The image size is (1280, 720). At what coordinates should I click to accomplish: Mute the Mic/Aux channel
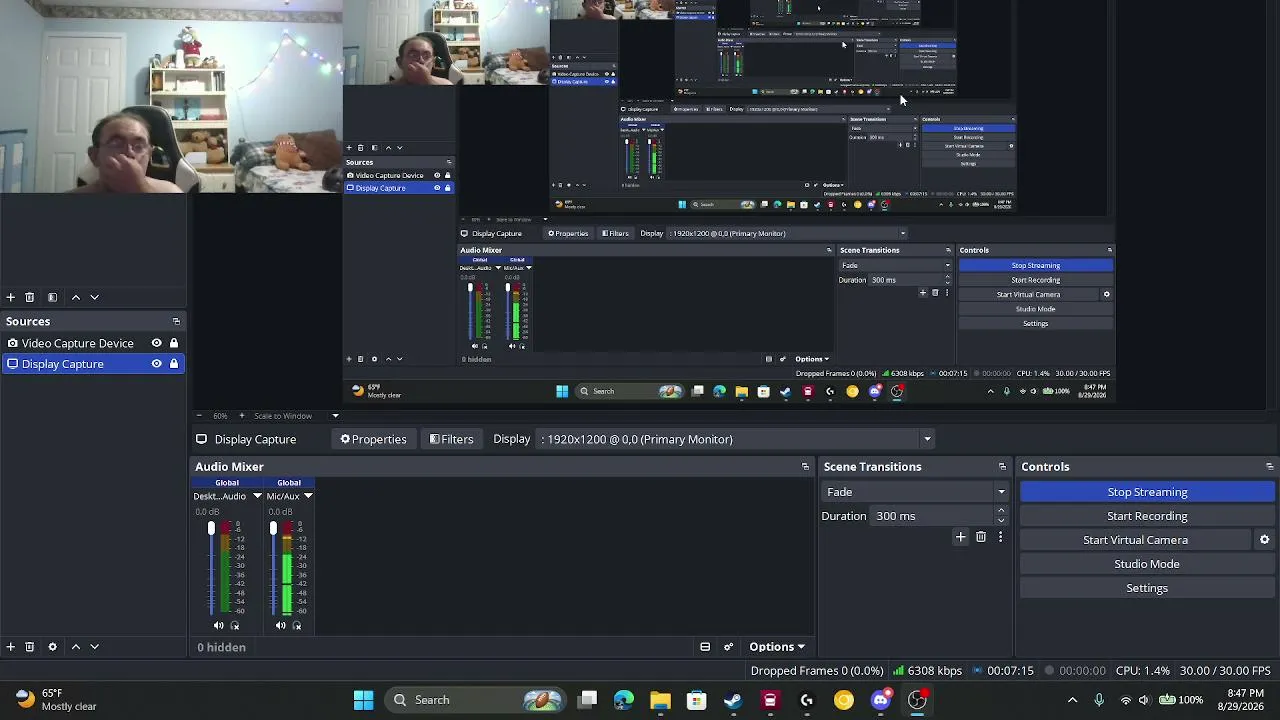(x=280, y=626)
